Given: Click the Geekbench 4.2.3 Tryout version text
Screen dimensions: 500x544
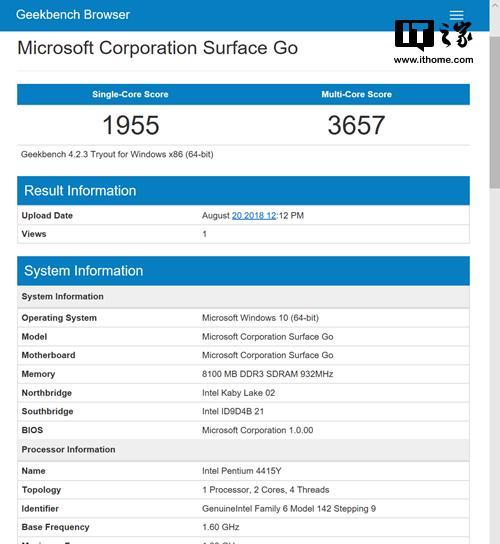Looking at the screenshot, I should coord(117,154).
